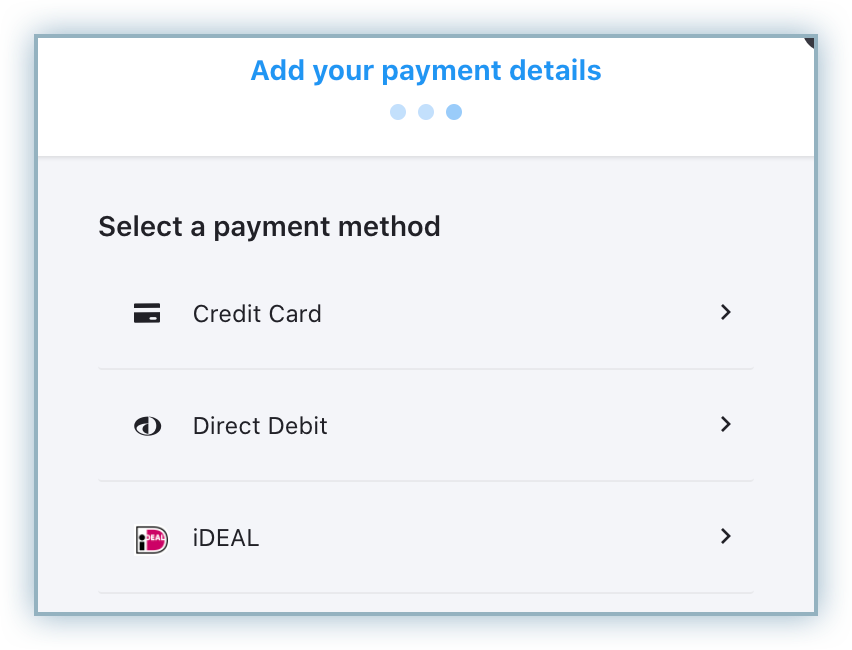Click the Direct Debit icon

(147, 426)
